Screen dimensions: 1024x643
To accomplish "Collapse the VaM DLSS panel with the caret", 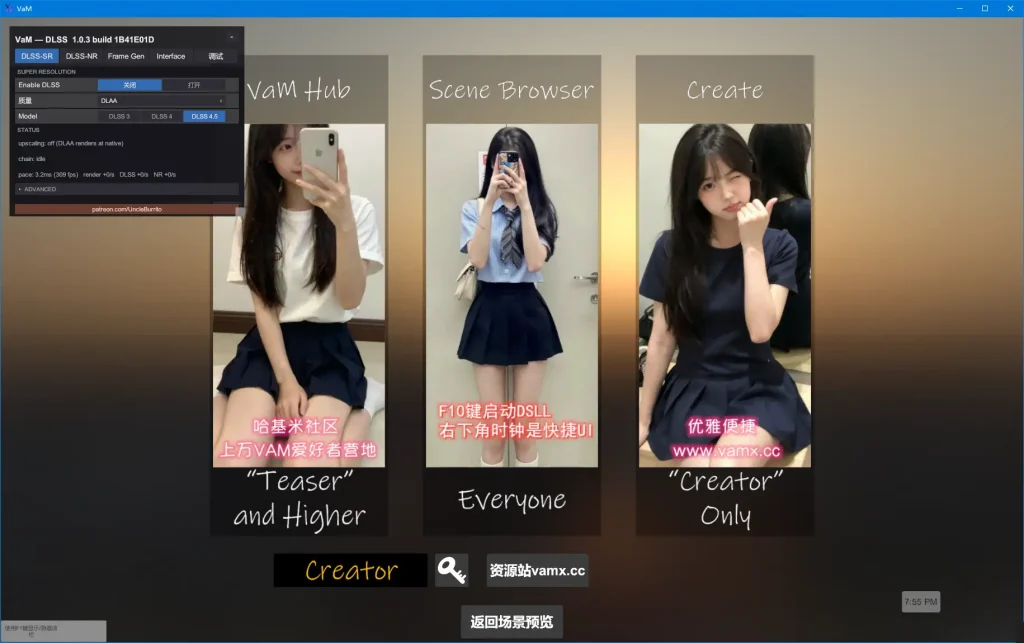I will [231, 38].
